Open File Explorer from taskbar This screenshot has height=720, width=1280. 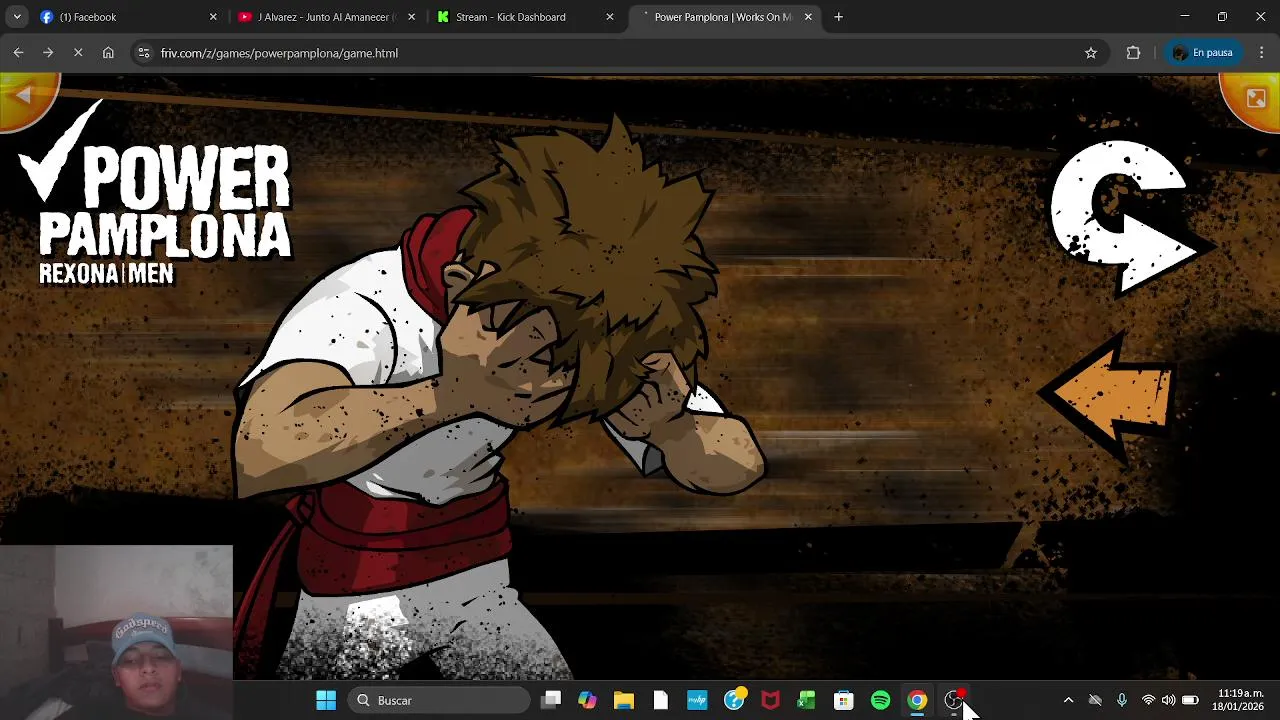point(624,700)
